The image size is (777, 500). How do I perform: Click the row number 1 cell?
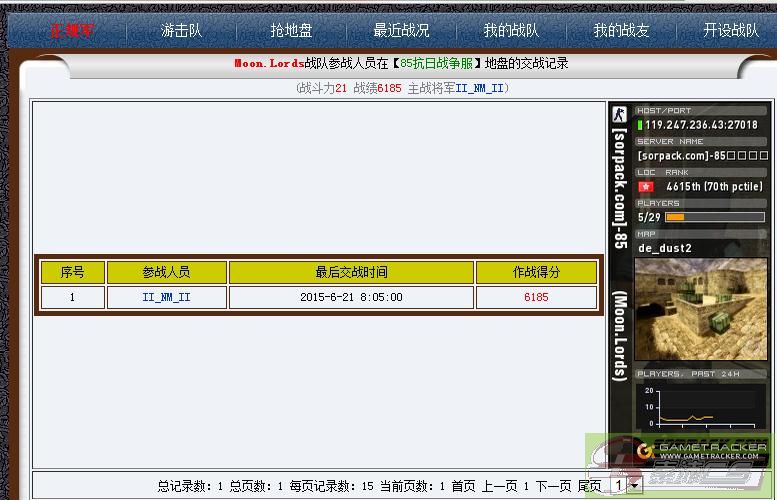point(73,297)
